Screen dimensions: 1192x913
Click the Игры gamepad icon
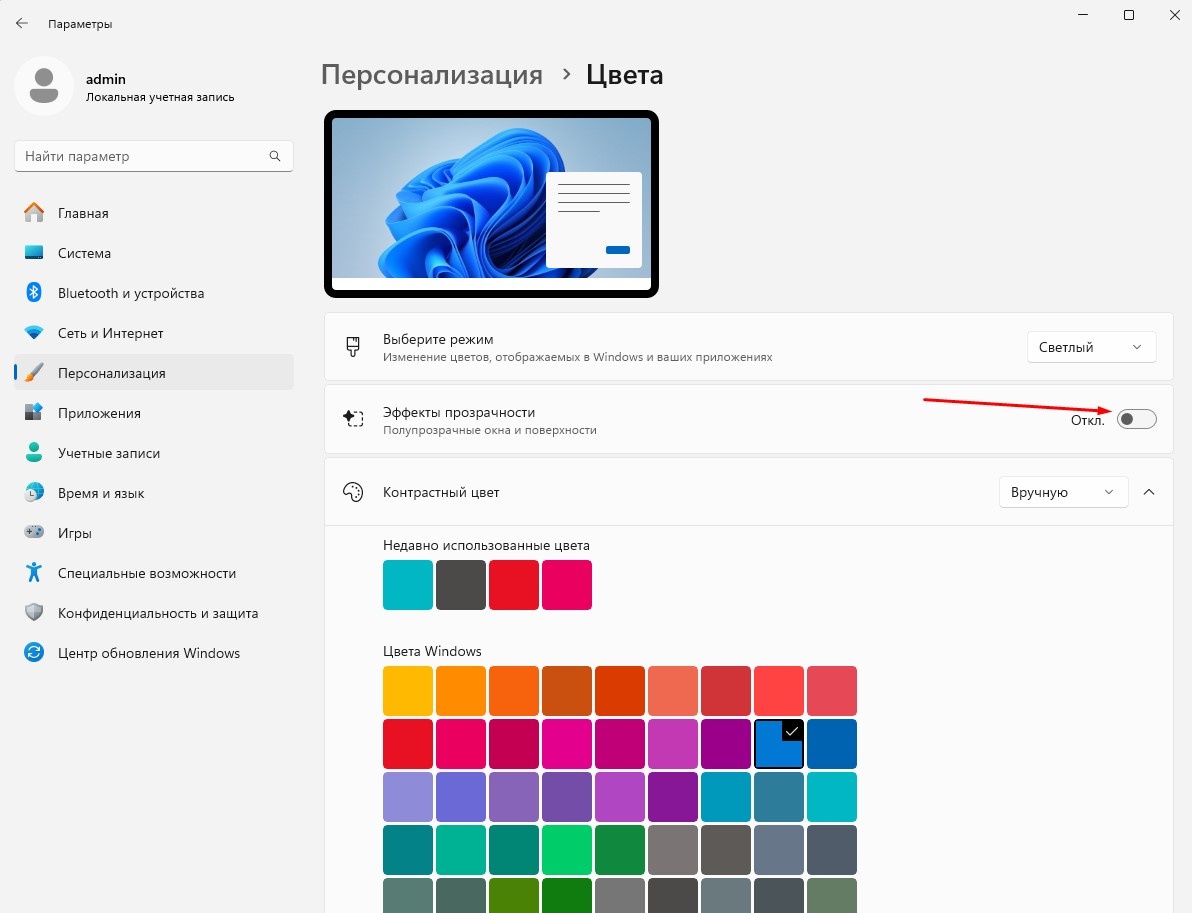point(34,532)
